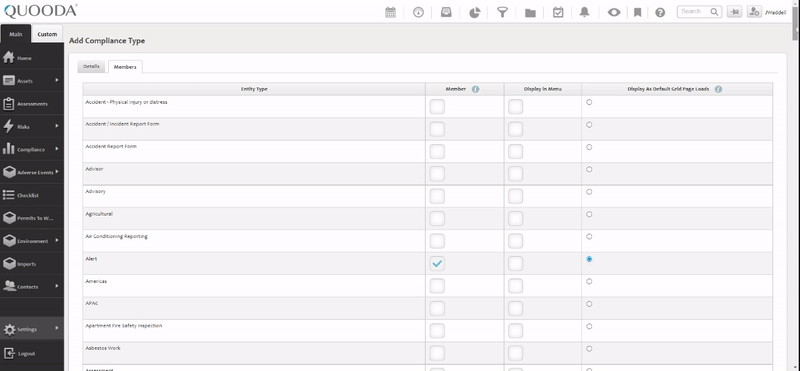The height and width of the screenshot is (371, 800).
Task: Click the QUOODA logo
Action: (x=40, y=11)
